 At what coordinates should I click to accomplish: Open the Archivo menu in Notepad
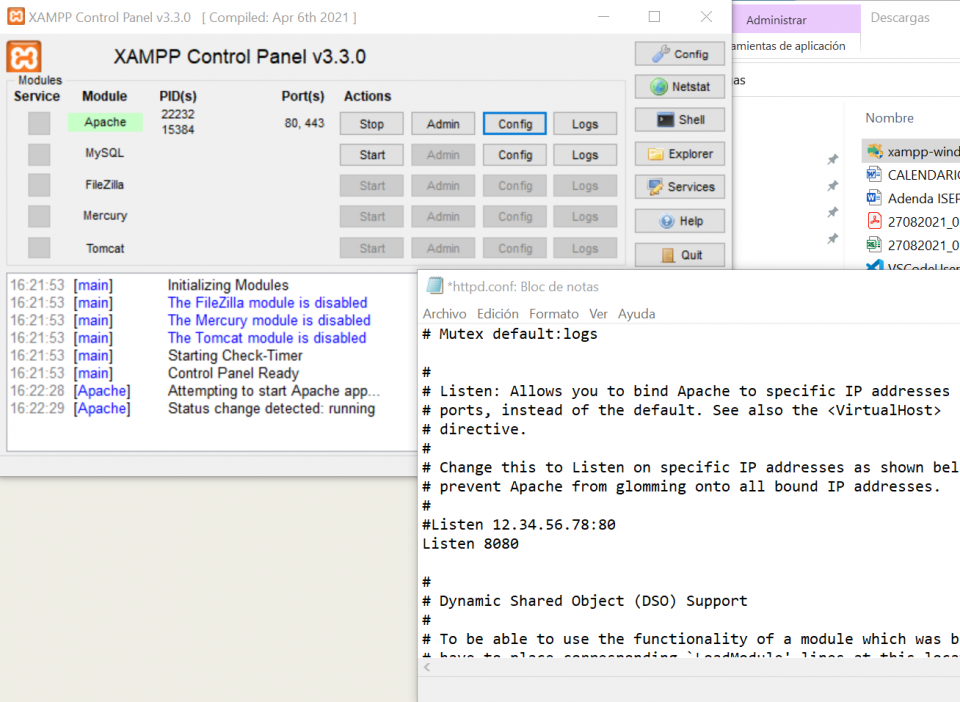444,313
